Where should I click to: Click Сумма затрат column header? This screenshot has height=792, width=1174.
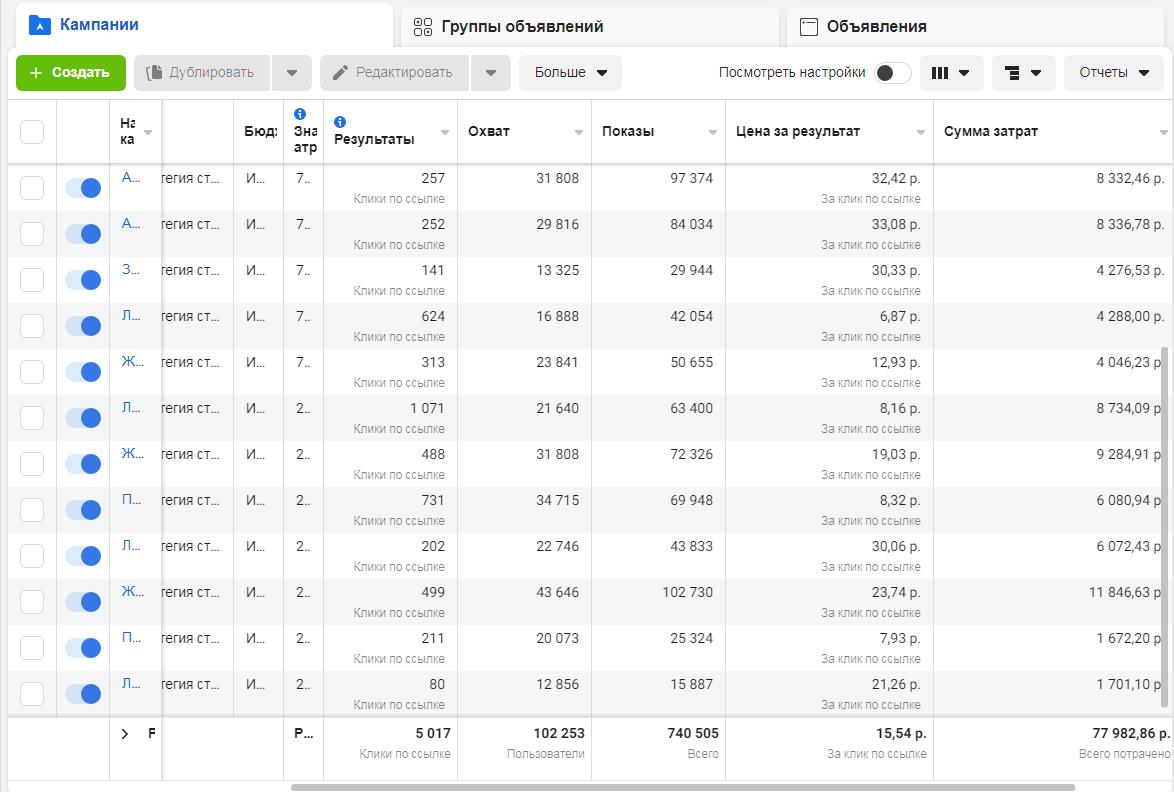[x=991, y=132]
